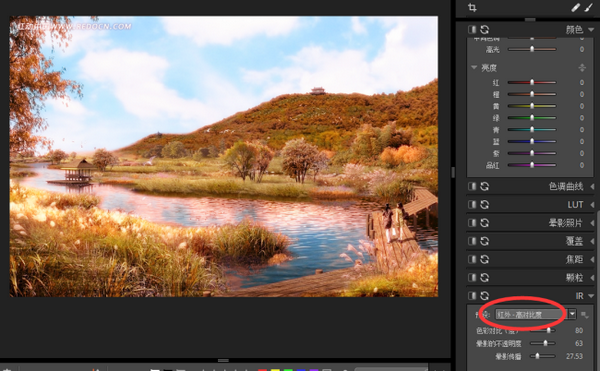Collapse the 亮度 section triangle
This screenshot has height=371, width=600.
(474, 68)
